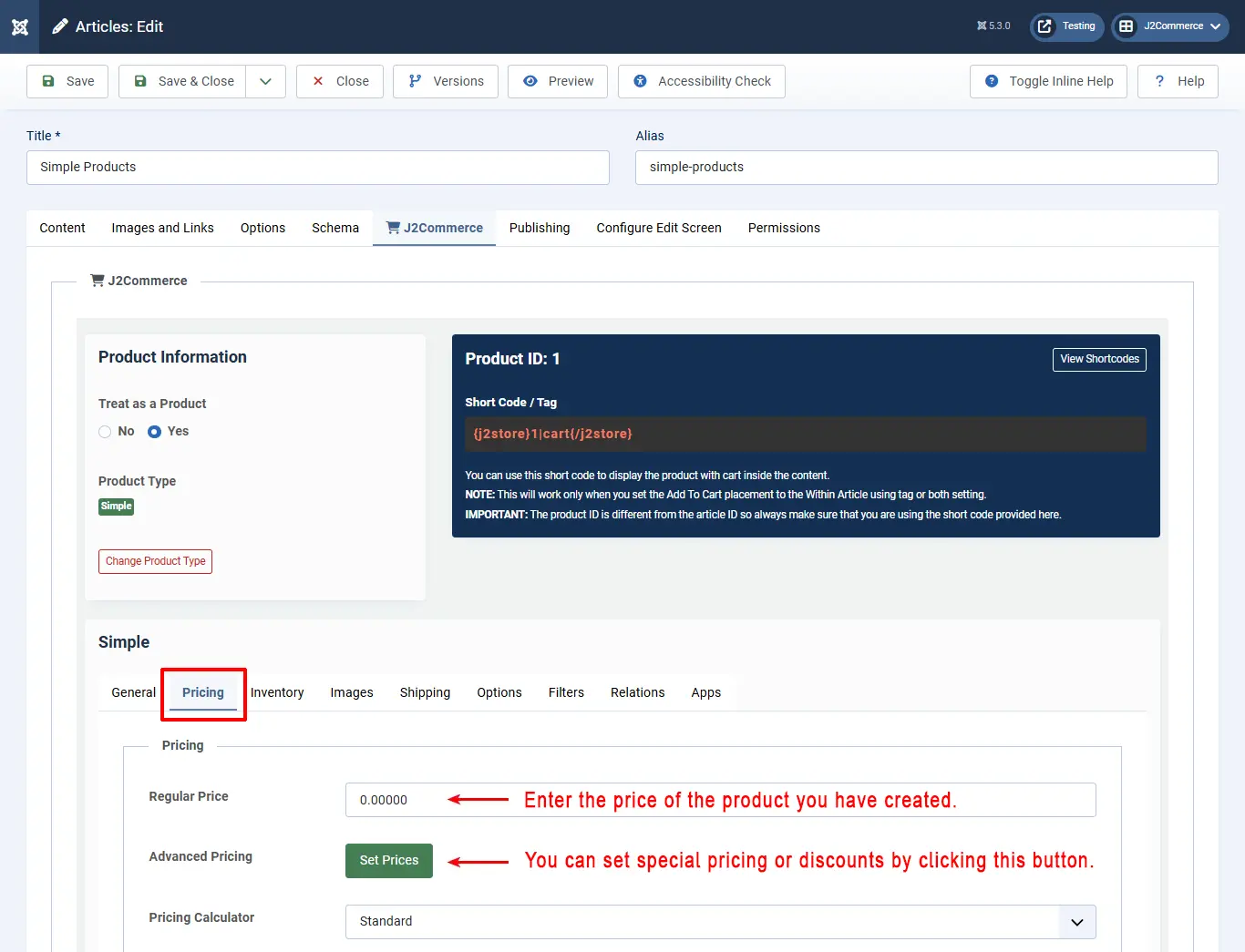The image size is (1245, 952).
Task: Open the Permissions tab
Action: (784, 228)
